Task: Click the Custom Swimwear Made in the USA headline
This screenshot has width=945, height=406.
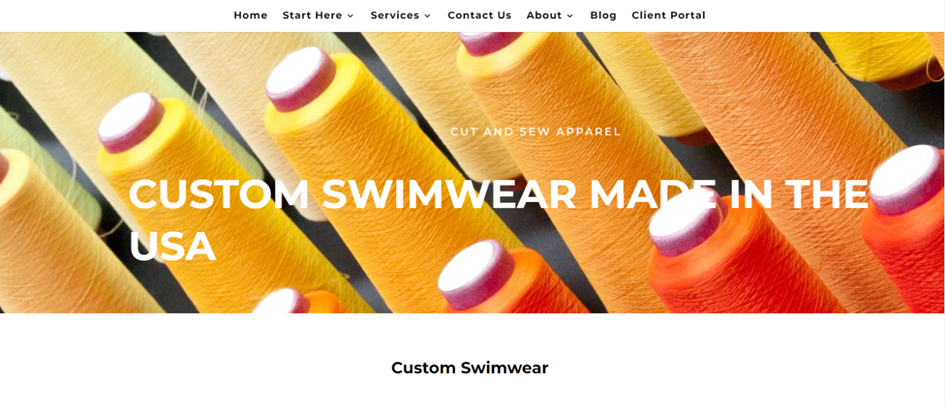Action: coord(498,220)
